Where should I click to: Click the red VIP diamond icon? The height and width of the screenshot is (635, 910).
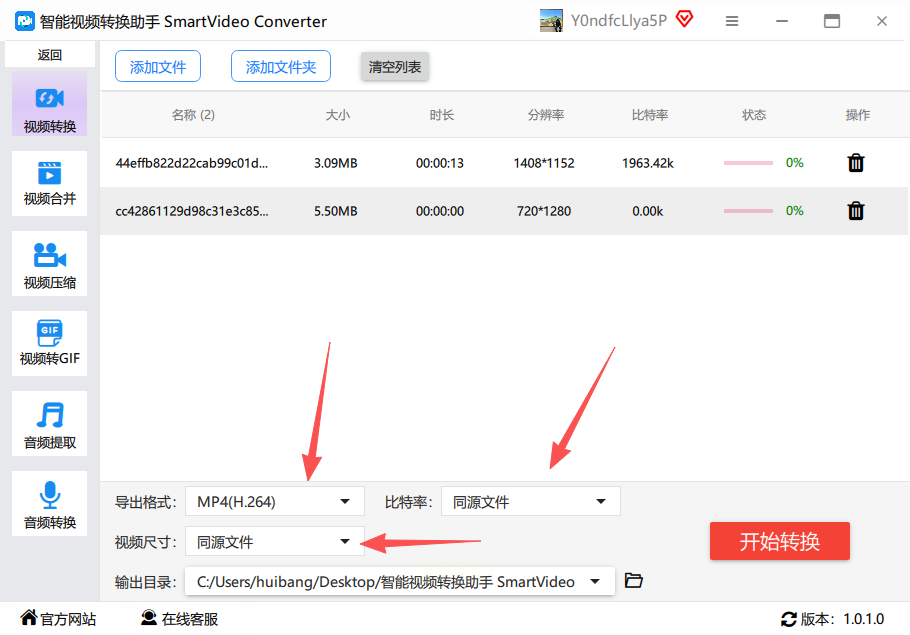(x=685, y=20)
